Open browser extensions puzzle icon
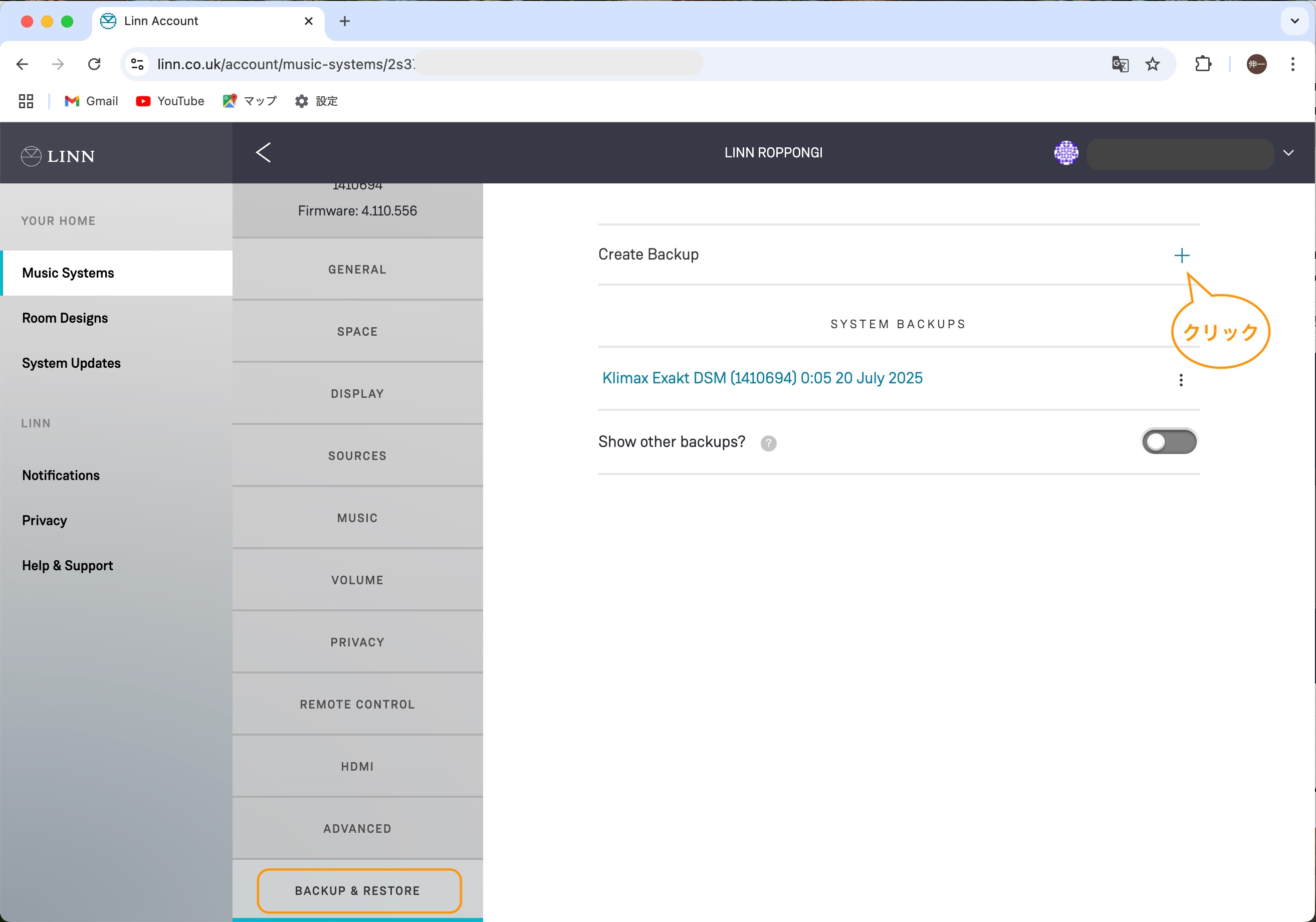 (1203, 64)
